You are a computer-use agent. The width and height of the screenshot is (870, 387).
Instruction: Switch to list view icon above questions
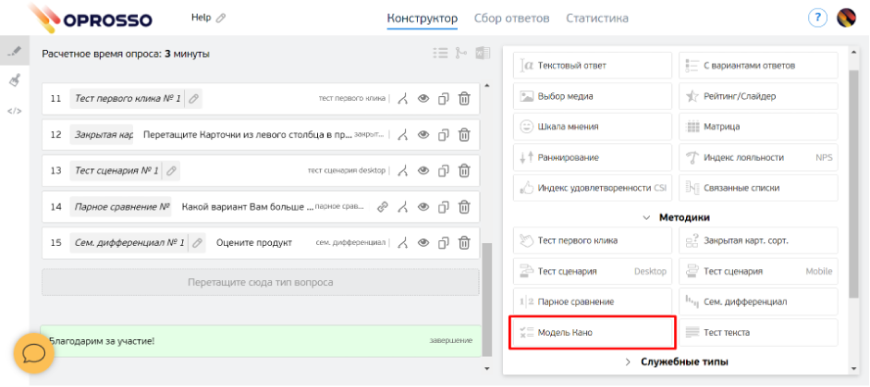click(441, 53)
